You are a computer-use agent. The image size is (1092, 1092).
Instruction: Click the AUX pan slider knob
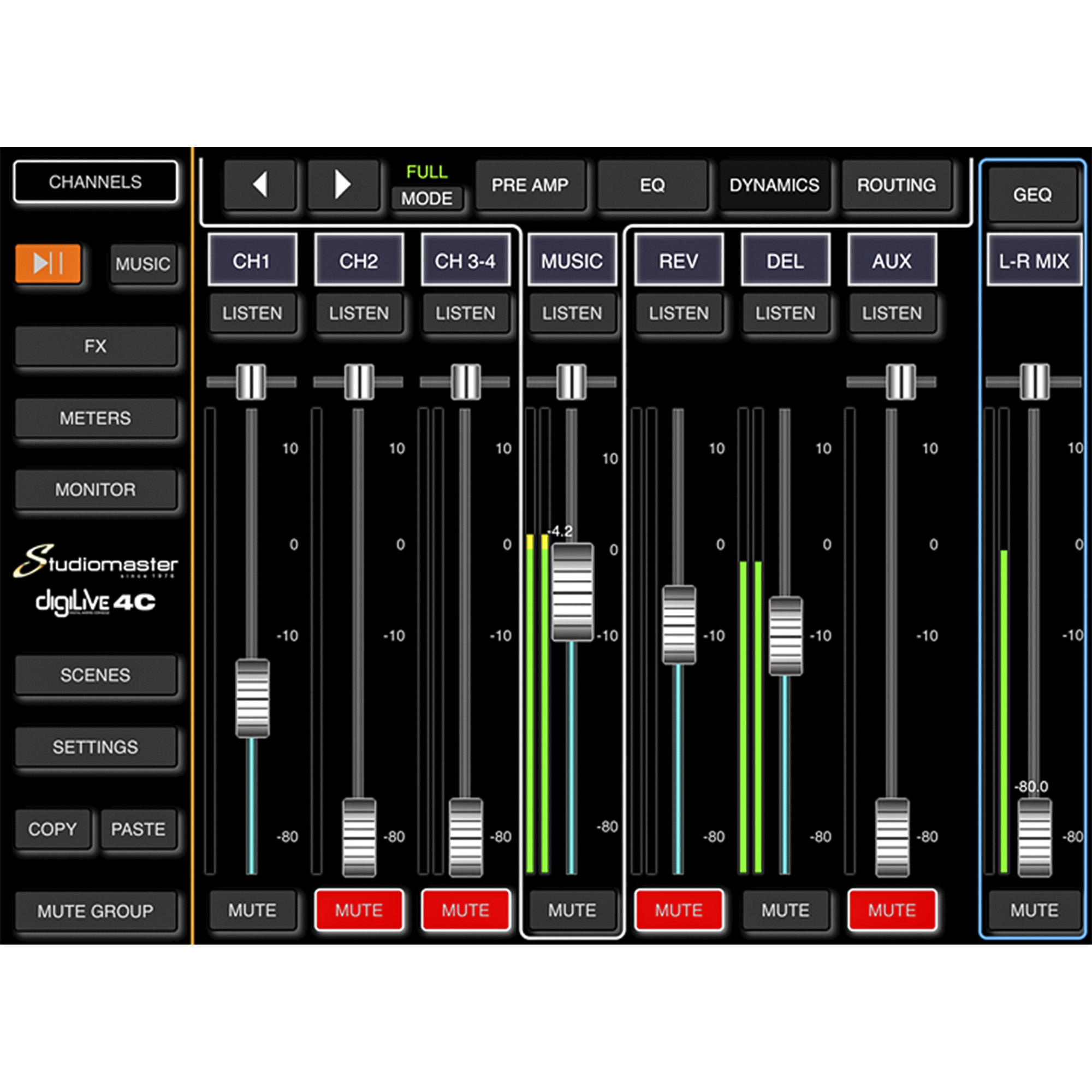(x=900, y=382)
